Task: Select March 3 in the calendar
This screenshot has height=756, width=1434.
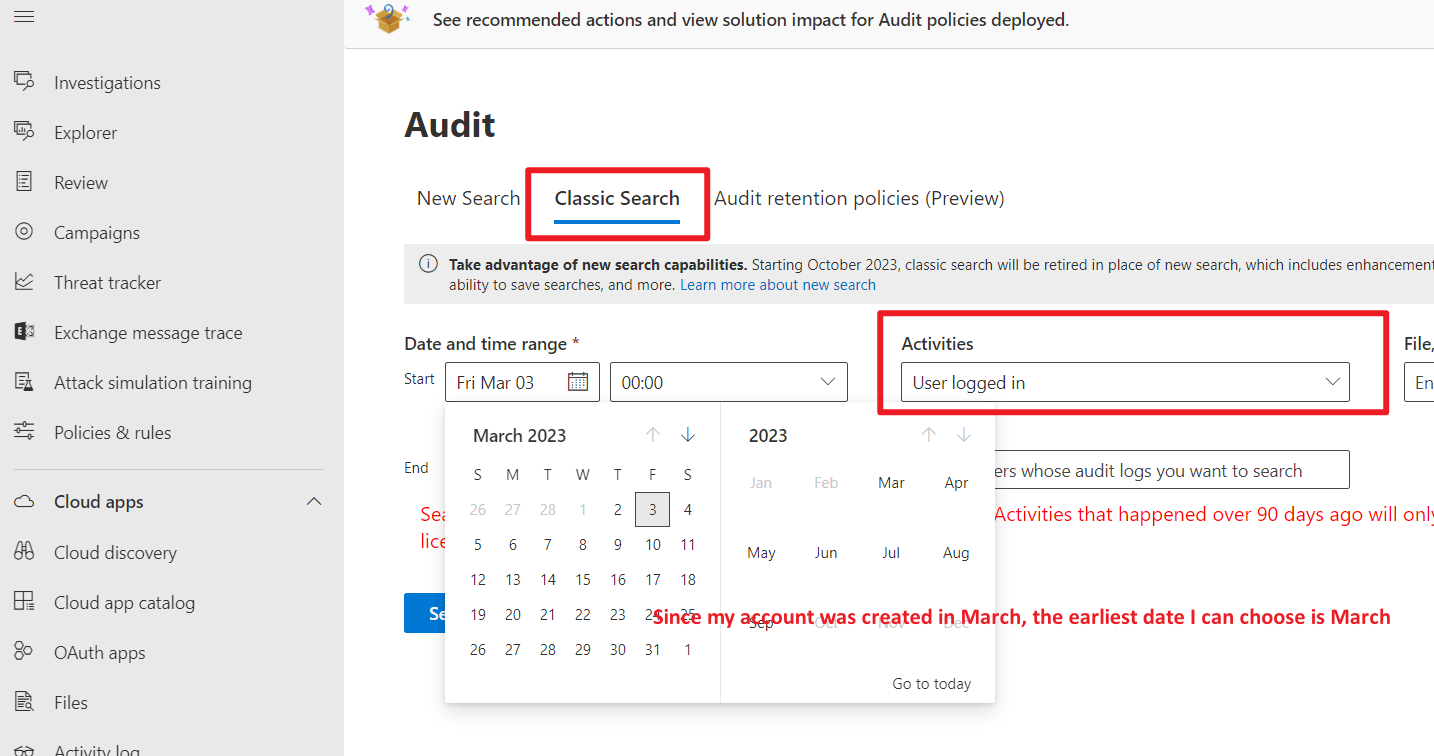Action: pyautogui.click(x=652, y=510)
